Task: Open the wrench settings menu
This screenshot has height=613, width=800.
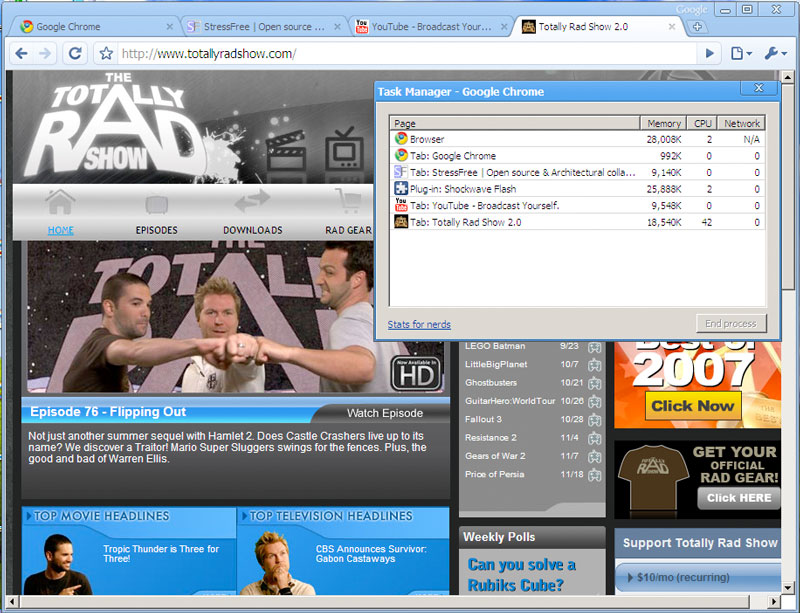Action: (x=776, y=53)
